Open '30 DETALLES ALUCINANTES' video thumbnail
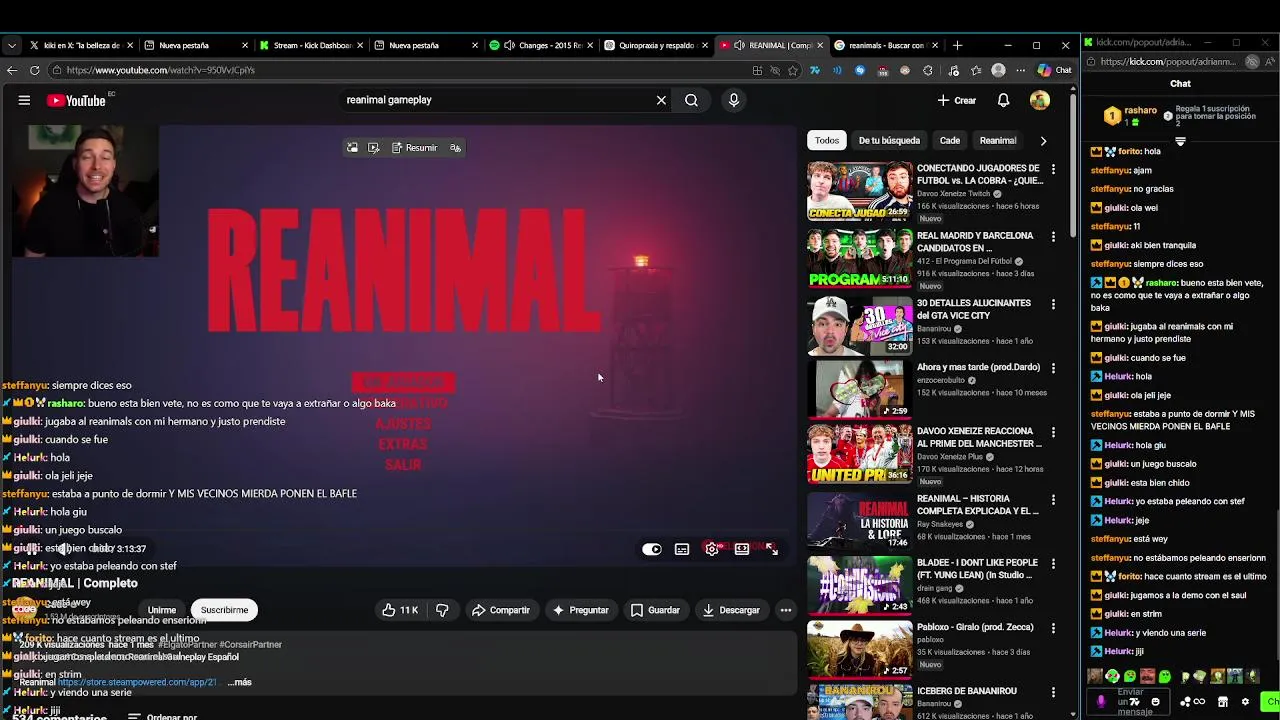 coord(859,325)
